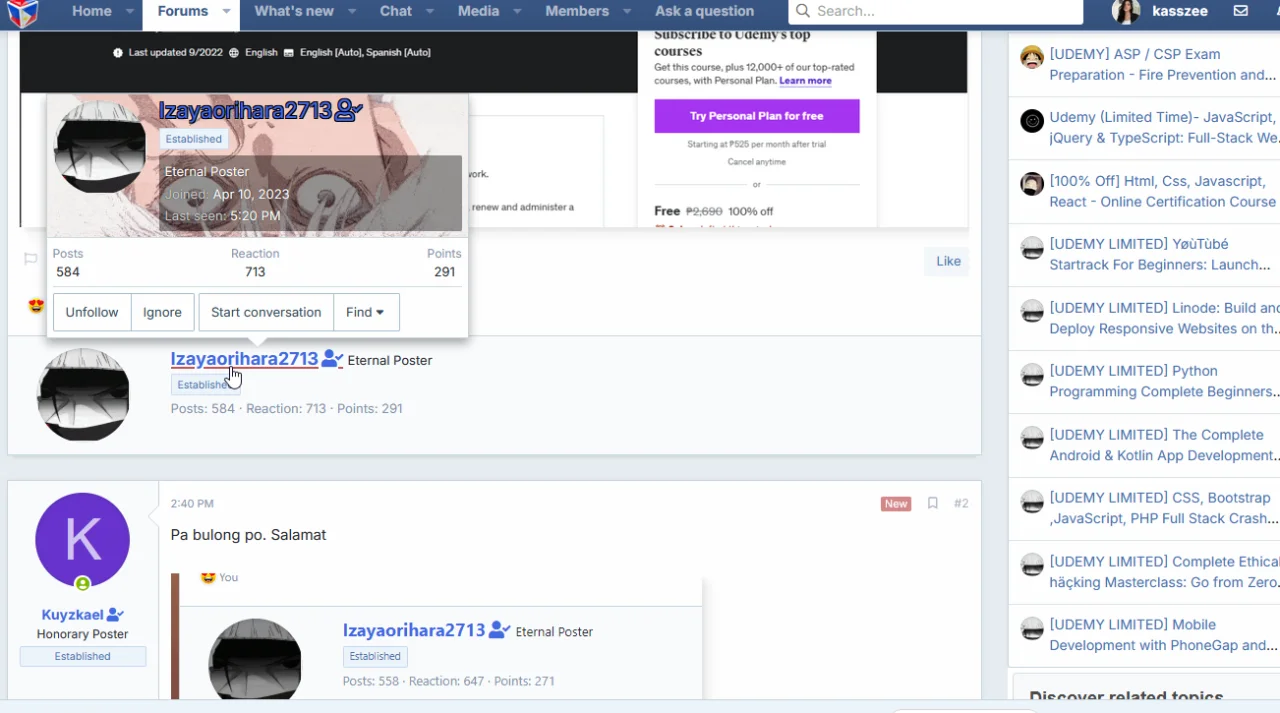
Task: Click the avatar beside the Linode thread
Action: (1032, 311)
